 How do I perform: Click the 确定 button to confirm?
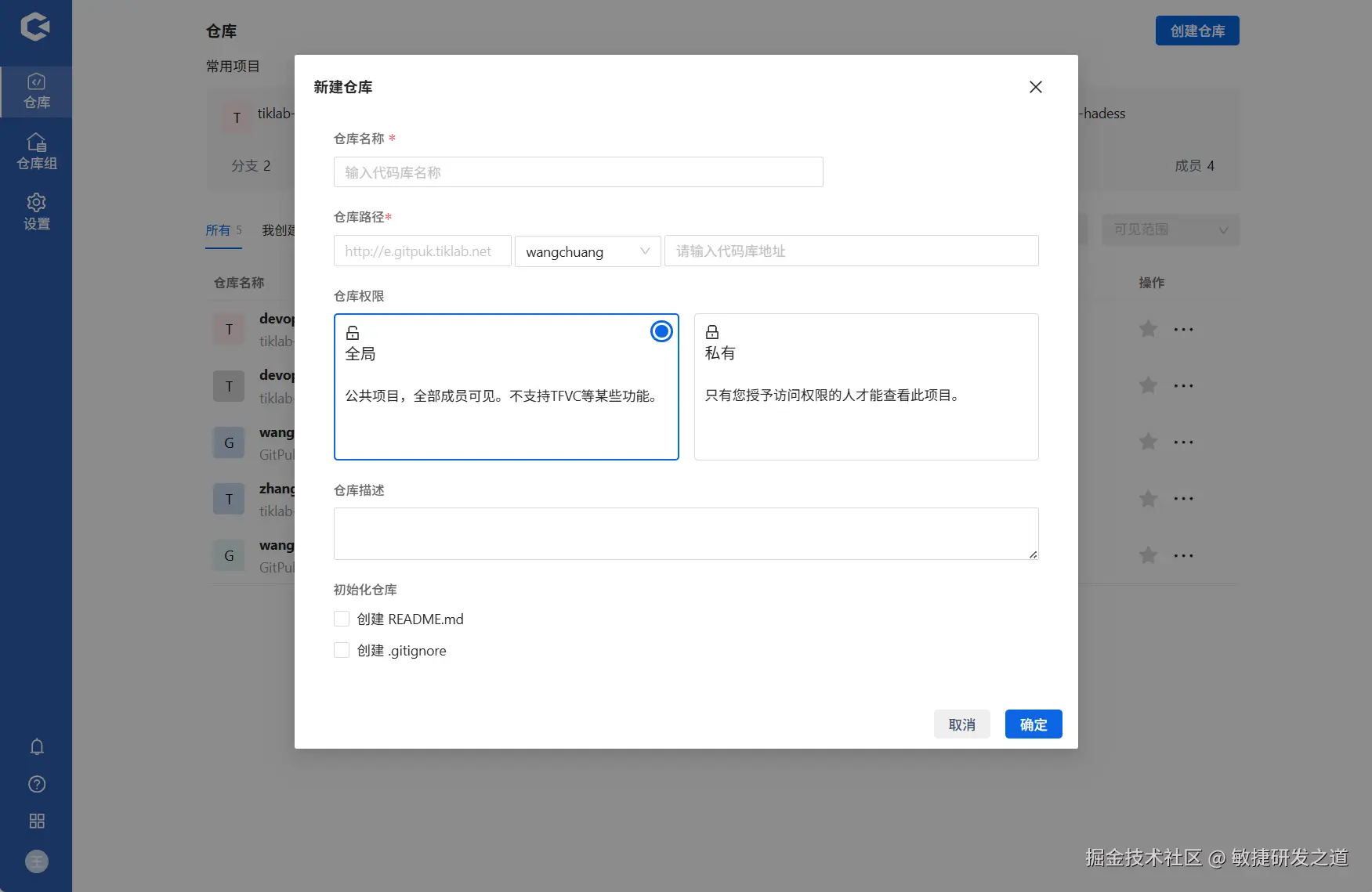(x=1033, y=724)
